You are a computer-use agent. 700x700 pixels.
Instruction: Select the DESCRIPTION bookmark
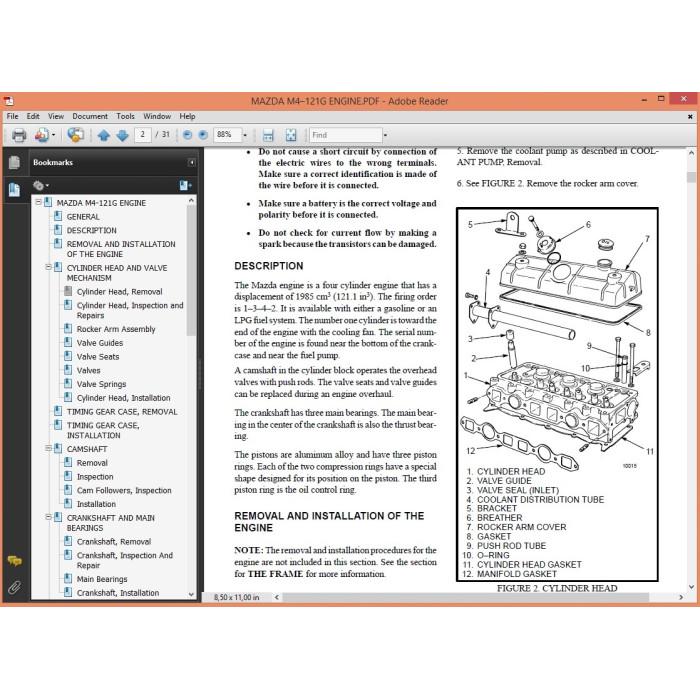tap(92, 230)
